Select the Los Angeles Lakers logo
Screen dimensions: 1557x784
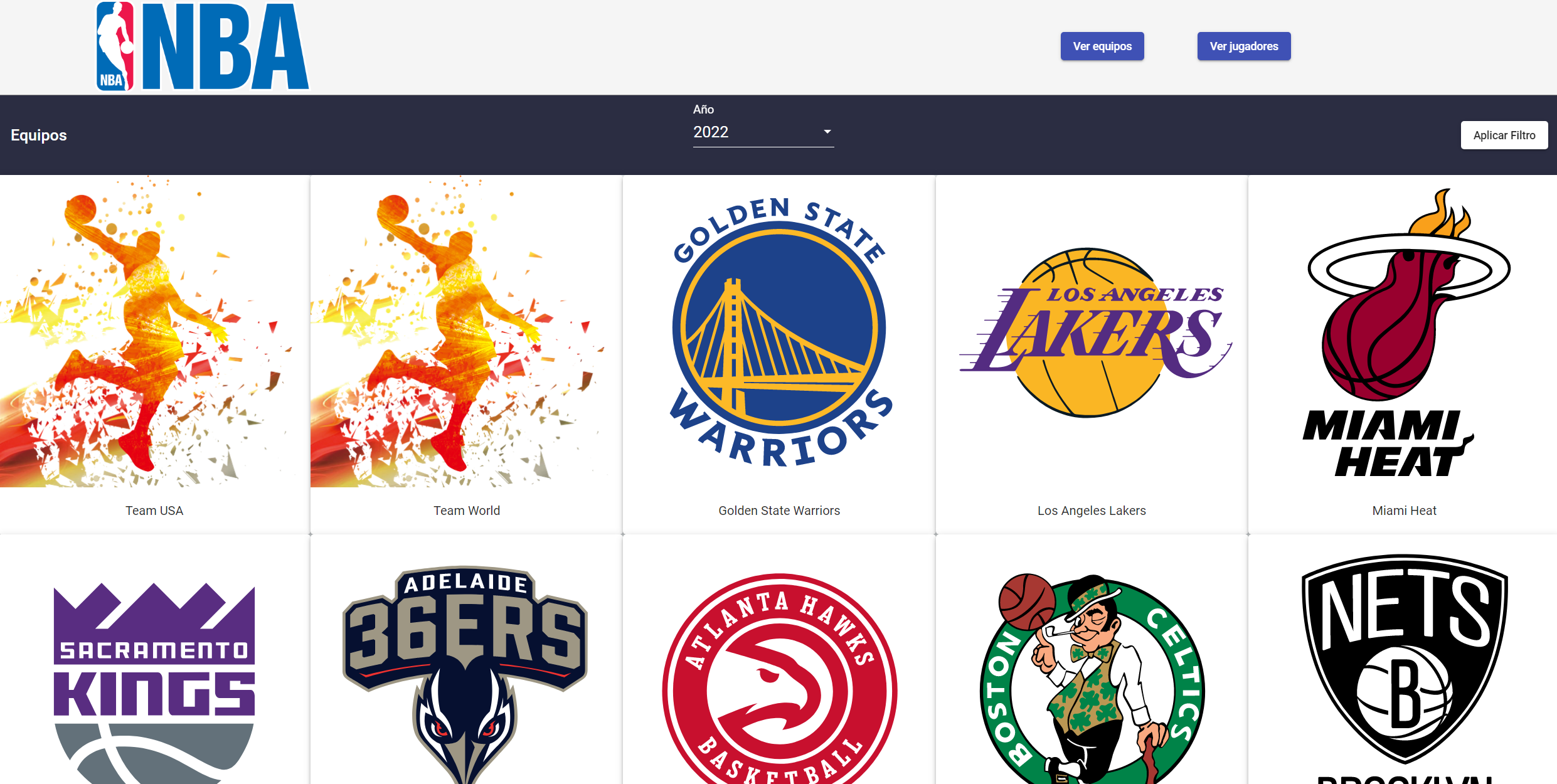pos(1092,332)
